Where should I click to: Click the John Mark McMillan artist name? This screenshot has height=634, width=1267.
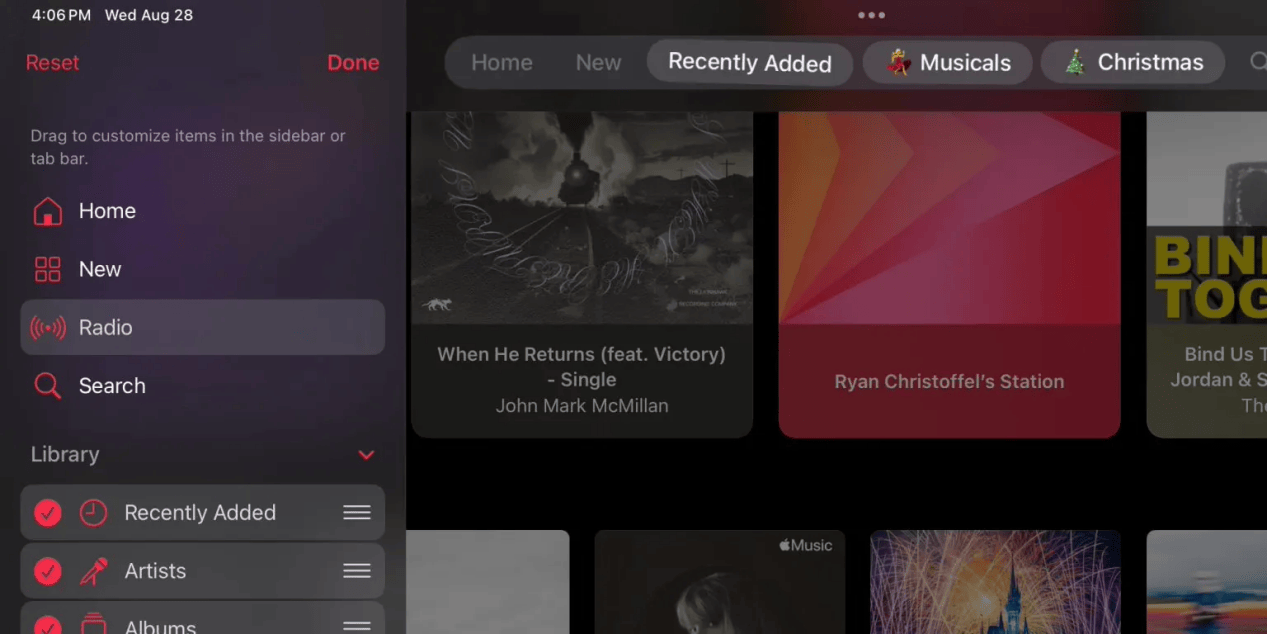point(582,406)
